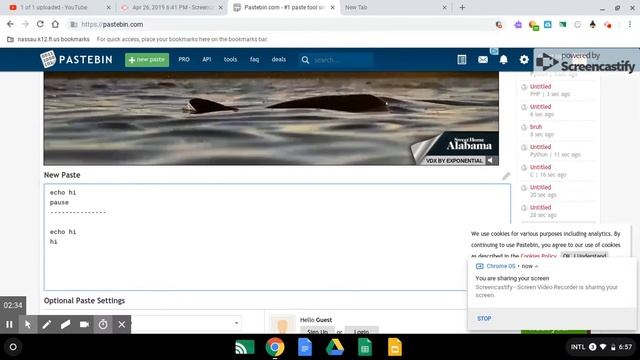Open the Chrome three-dot menu
640x360 pixels.
[630, 24]
